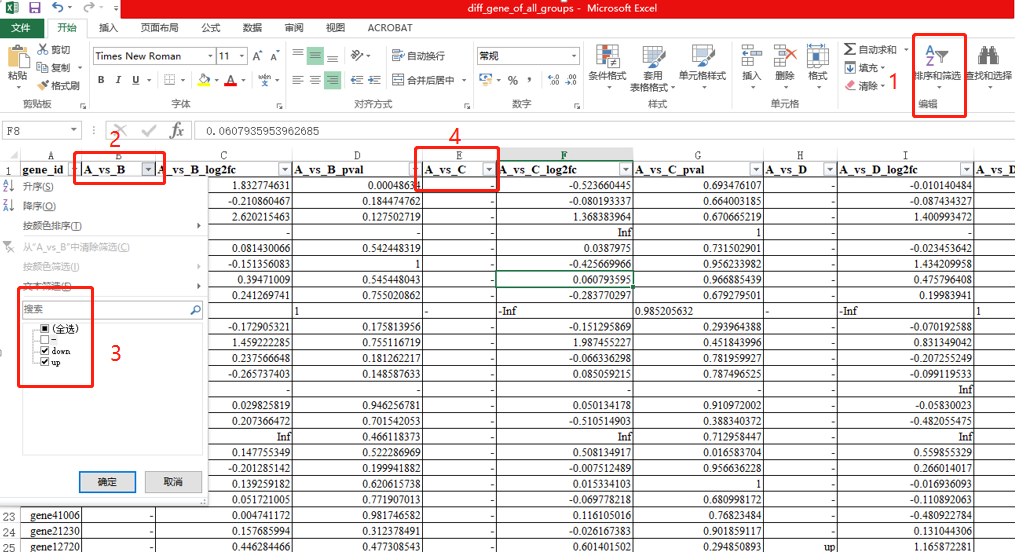
Task: Switch to the Data (数据) tab
Action: pyautogui.click(x=252, y=28)
